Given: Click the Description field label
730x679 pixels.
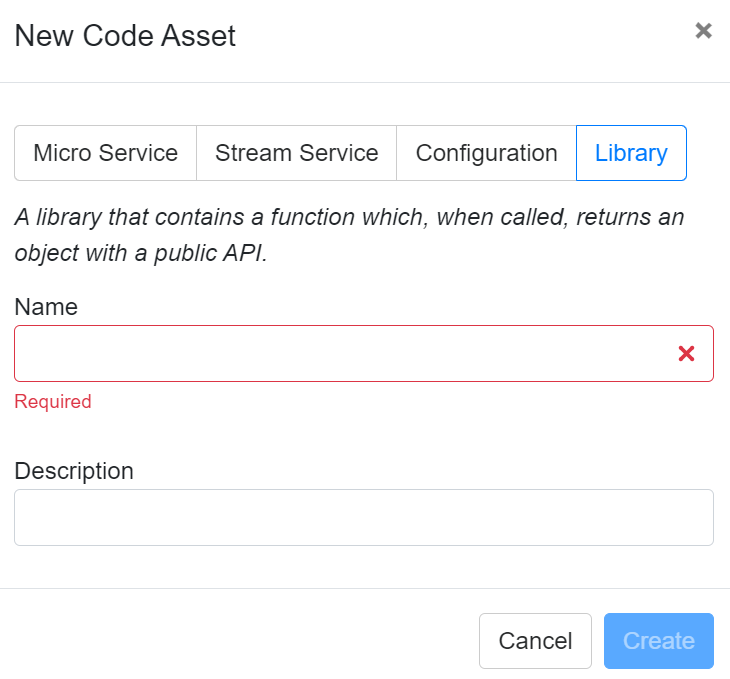Looking at the screenshot, I should click(x=74, y=471).
